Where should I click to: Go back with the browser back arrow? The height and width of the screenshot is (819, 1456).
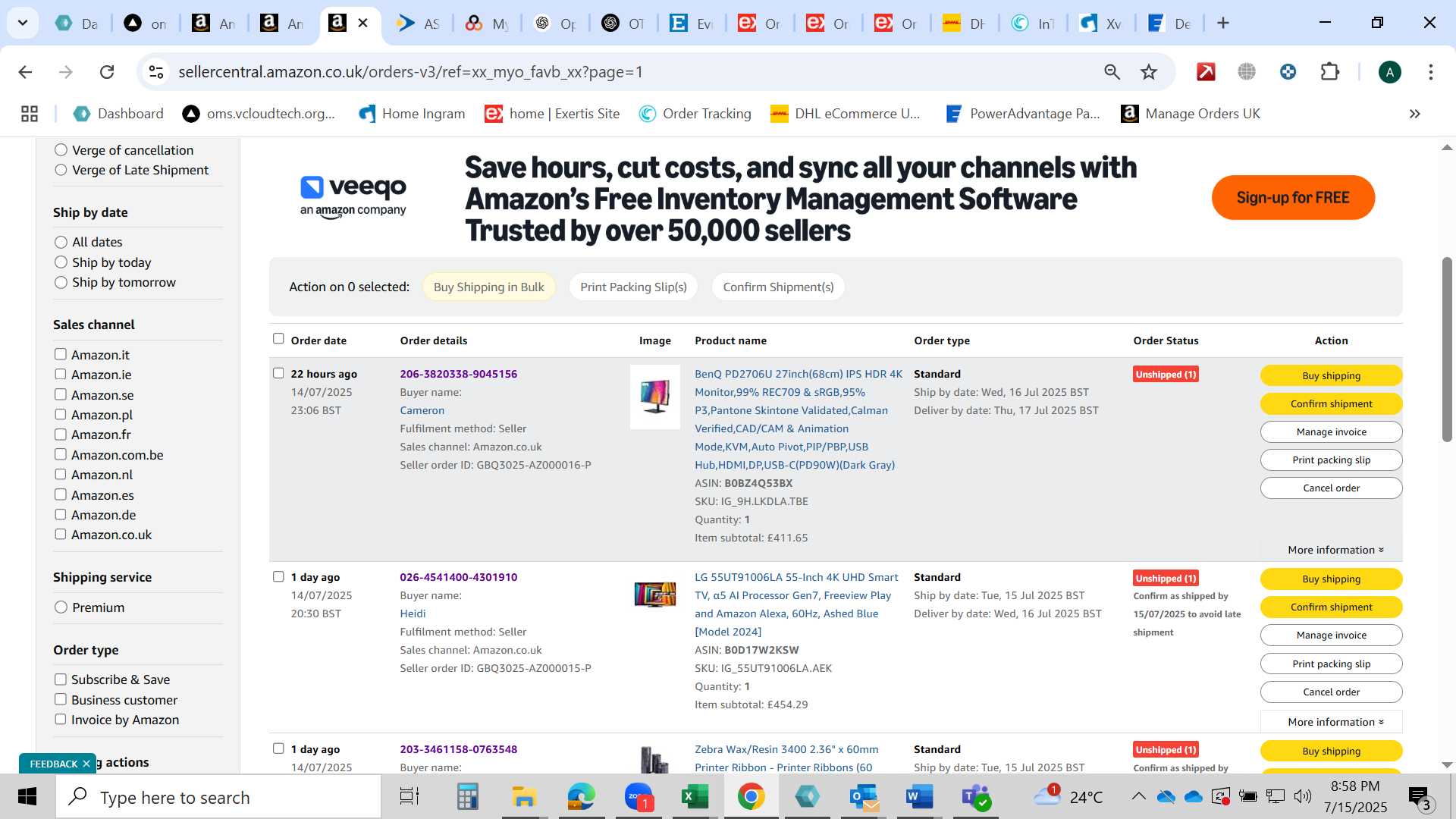coord(25,72)
